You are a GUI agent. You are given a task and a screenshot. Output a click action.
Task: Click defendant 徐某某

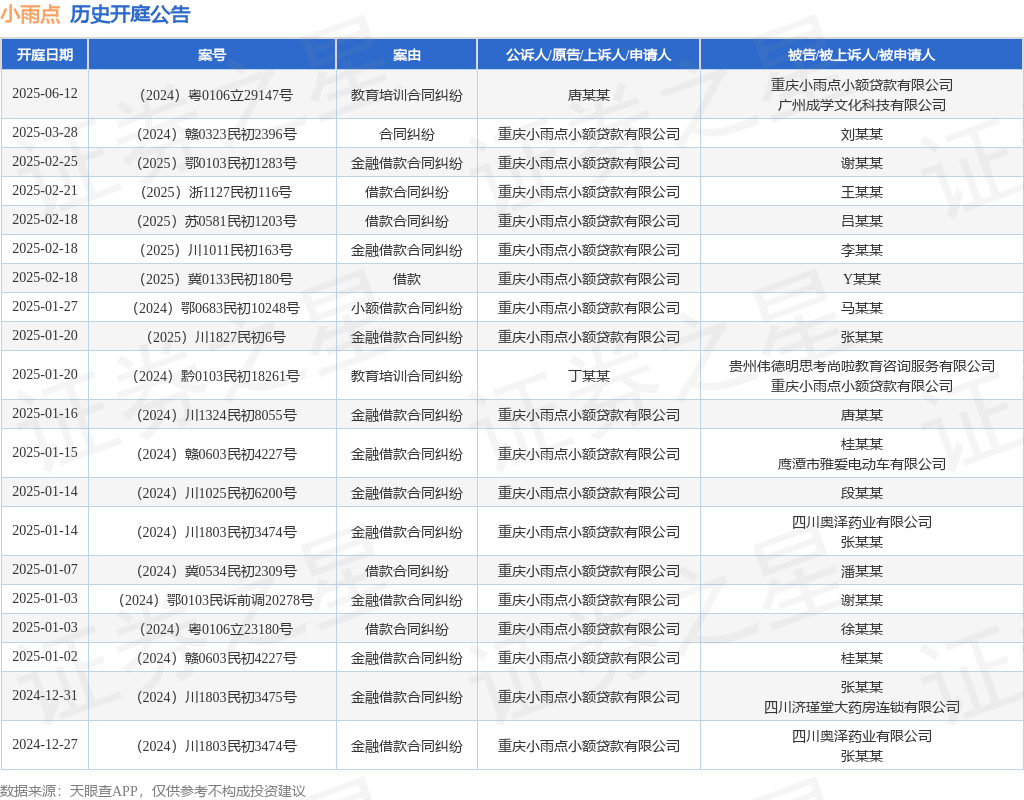[861, 630]
